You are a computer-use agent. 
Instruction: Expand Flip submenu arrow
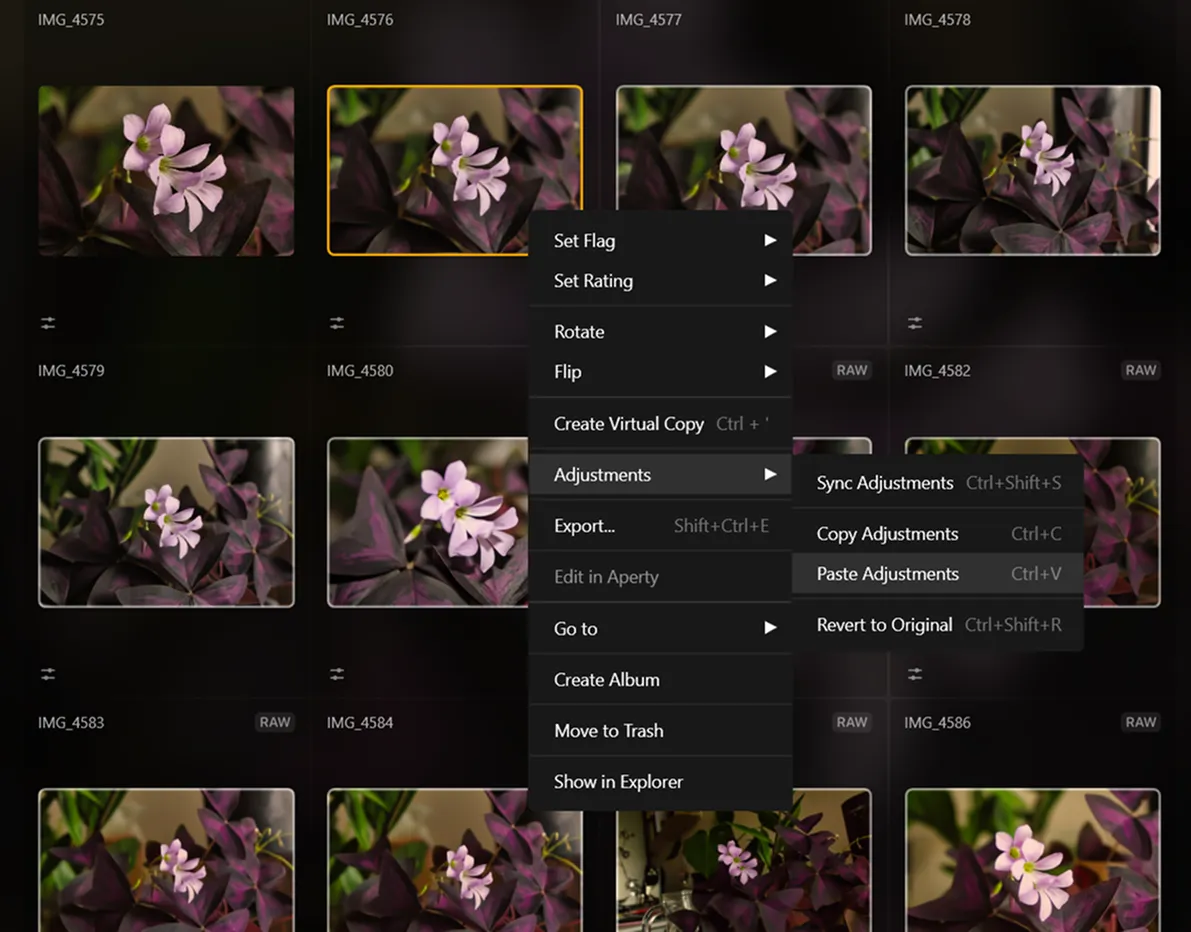tap(769, 371)
